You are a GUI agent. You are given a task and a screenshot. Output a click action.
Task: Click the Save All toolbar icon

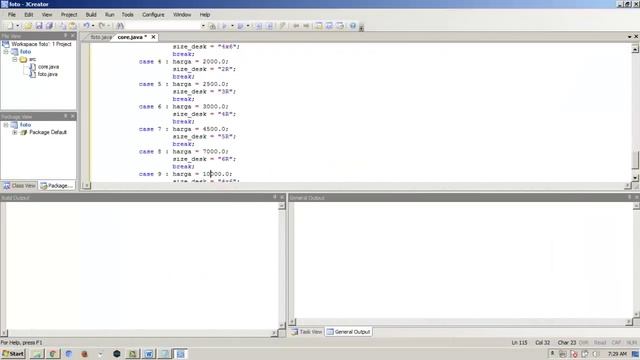(x=49, y=26)
